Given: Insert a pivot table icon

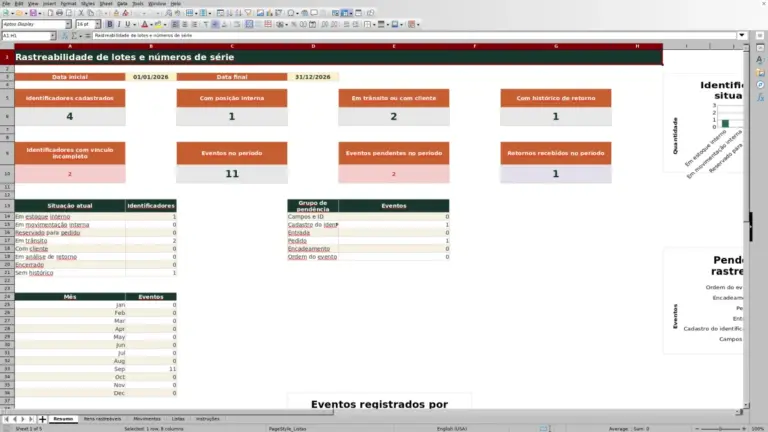Looking at the screenshot, I should point(279,13).
